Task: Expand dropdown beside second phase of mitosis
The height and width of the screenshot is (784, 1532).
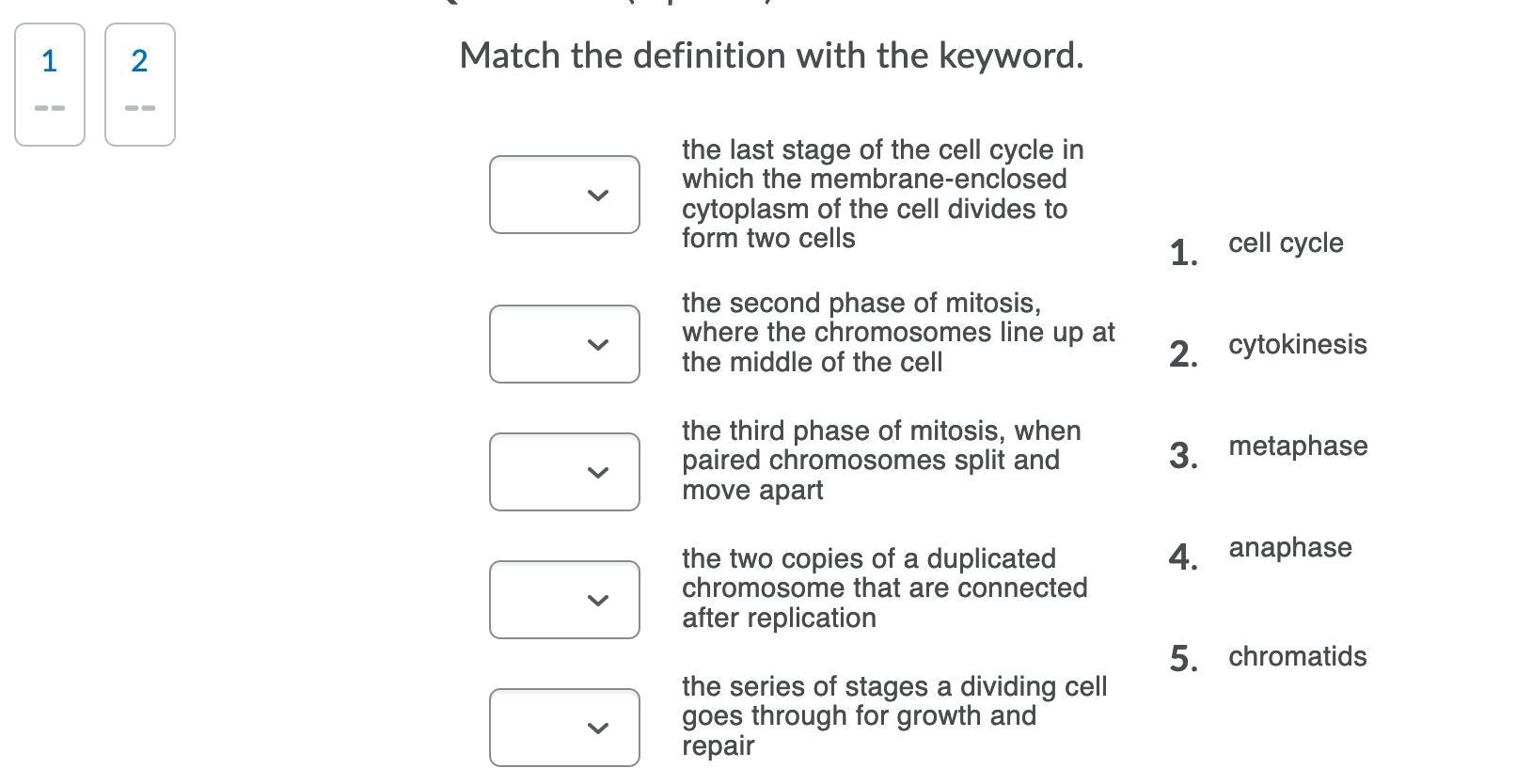Action: pos(564,344)
